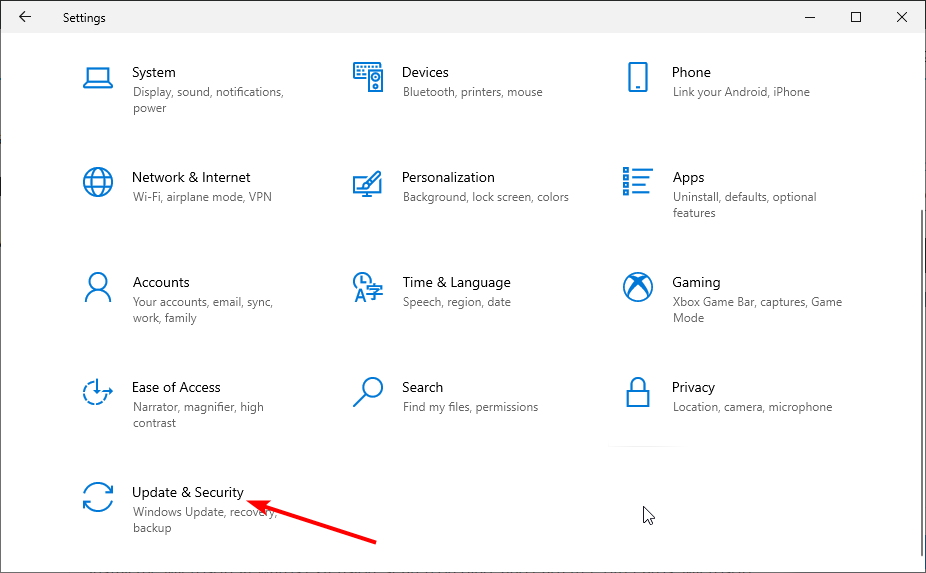
Task: Click the Update & Security arrows icon
Action: 97,497
